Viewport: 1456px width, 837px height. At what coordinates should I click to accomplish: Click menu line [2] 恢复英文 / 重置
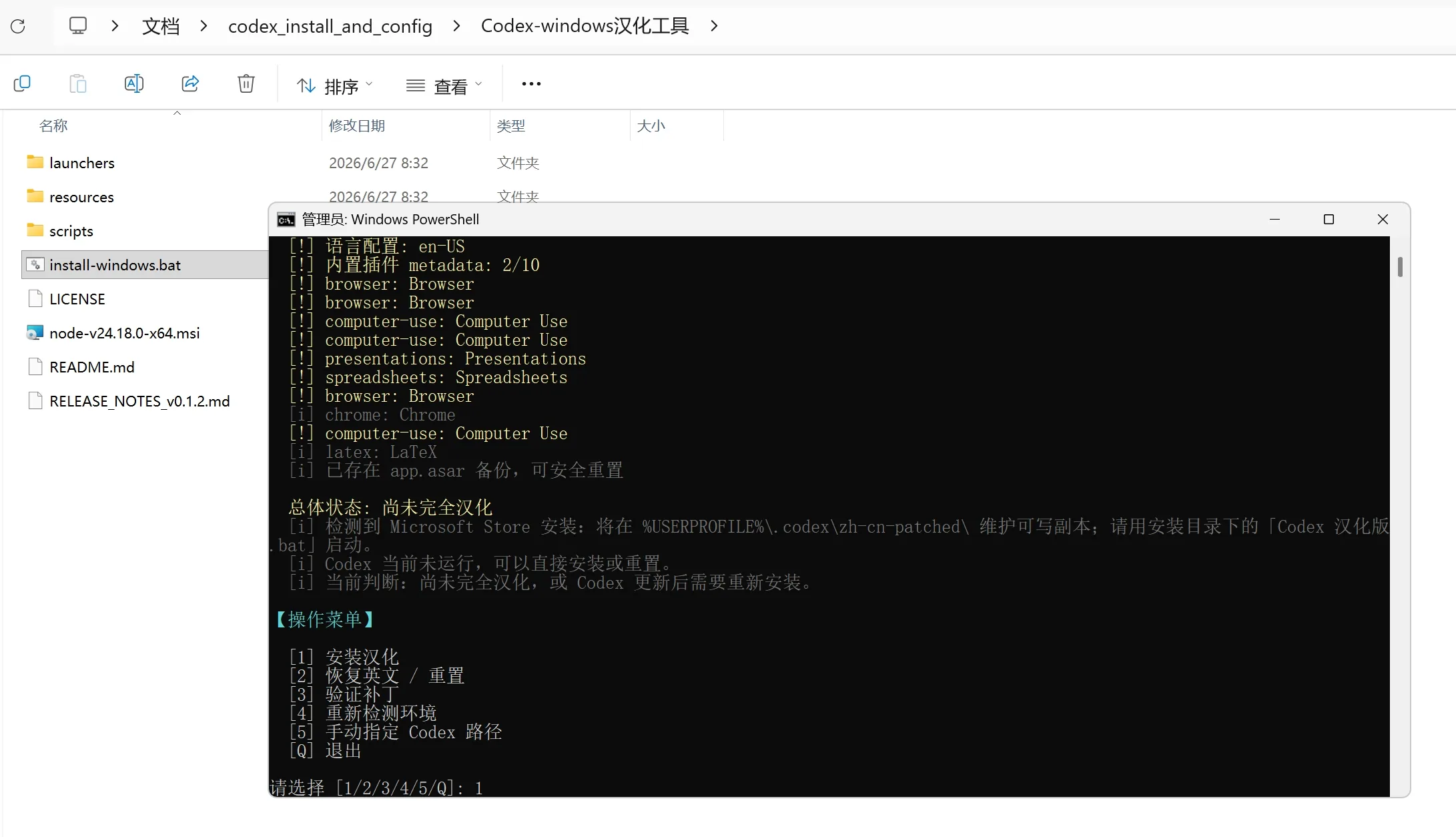point(377,675)
